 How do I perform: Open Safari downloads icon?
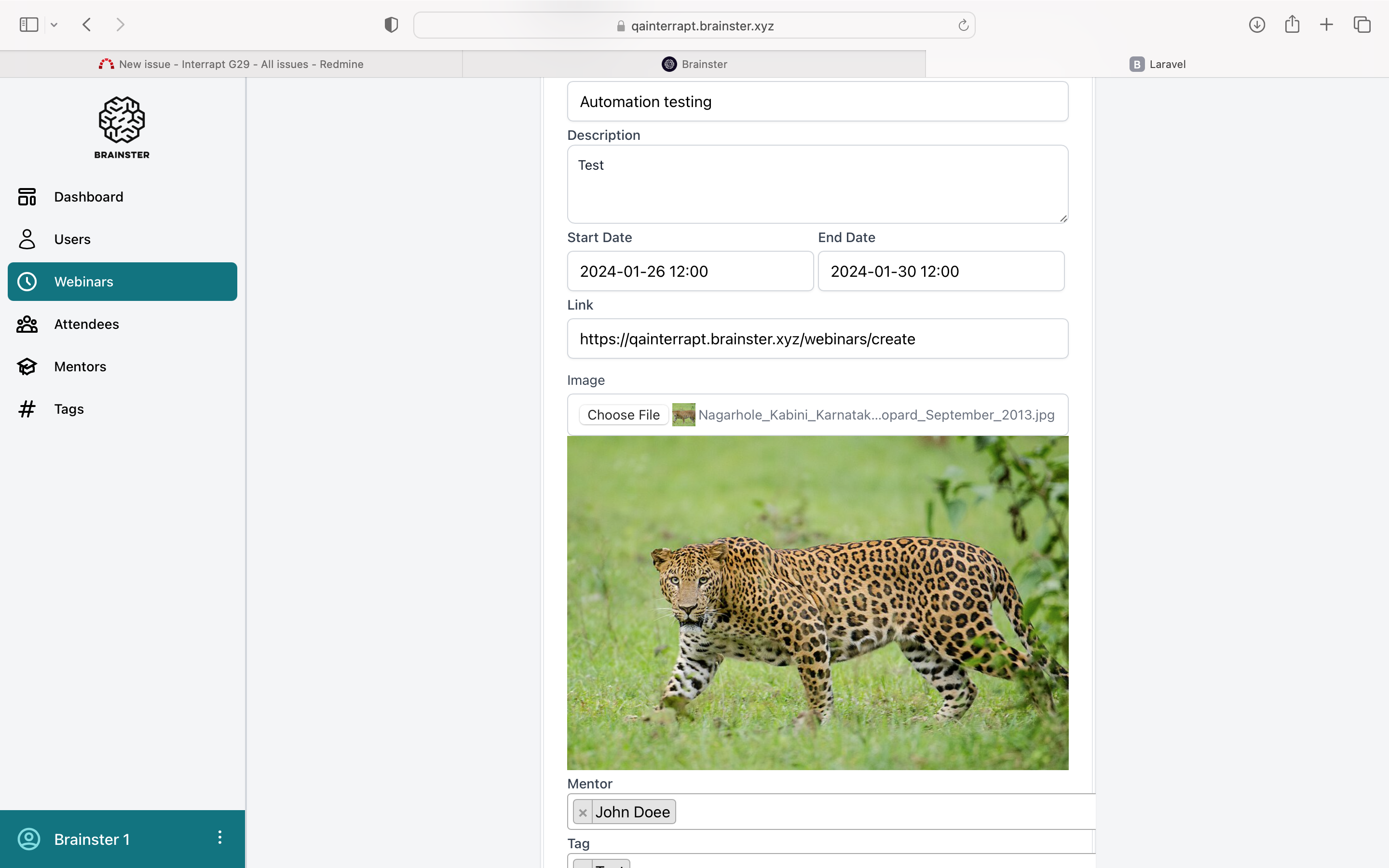pos(1256,25)
